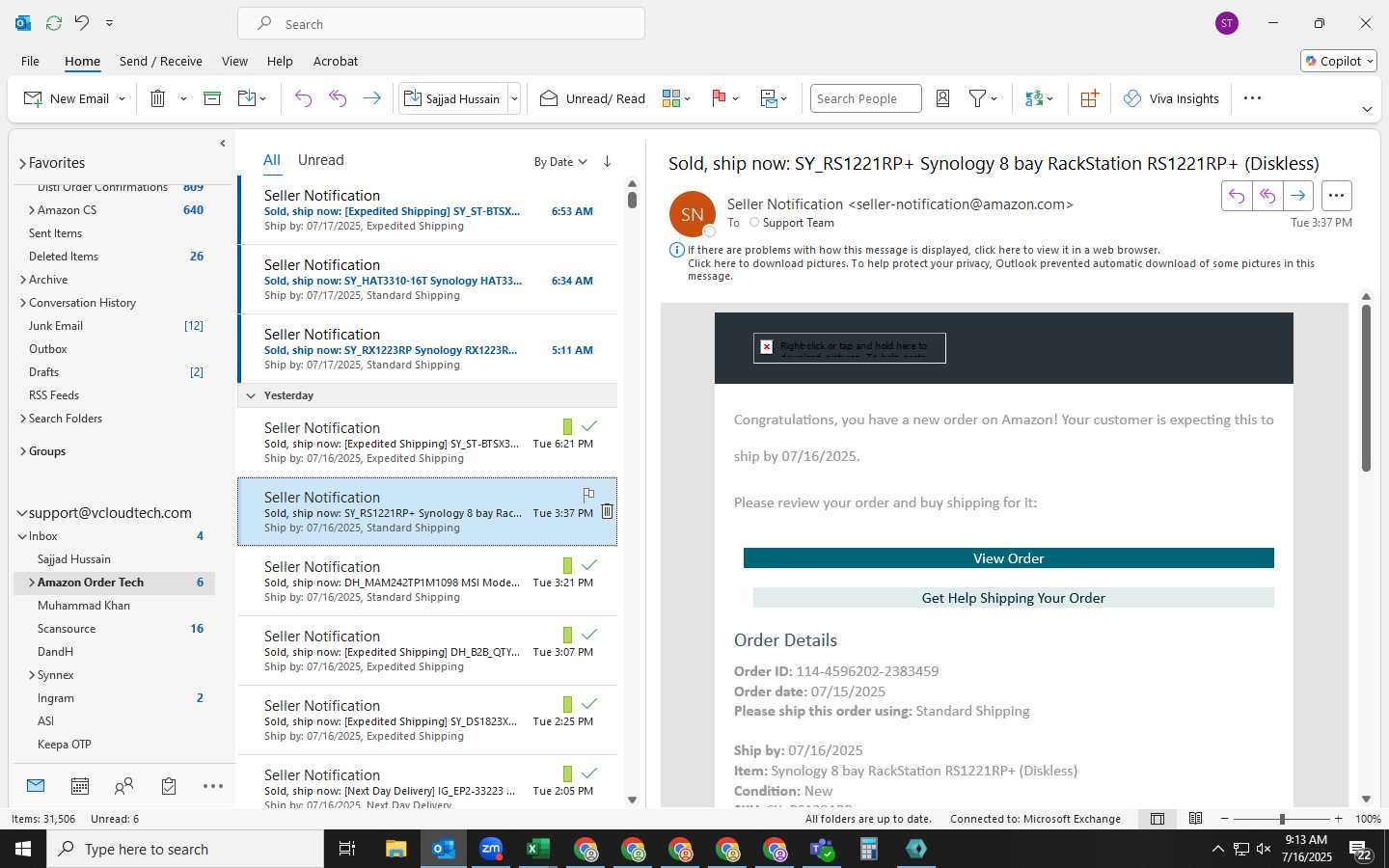Click View Order button in email
The image size is (1389, 868).
[x=1008, y=558]
